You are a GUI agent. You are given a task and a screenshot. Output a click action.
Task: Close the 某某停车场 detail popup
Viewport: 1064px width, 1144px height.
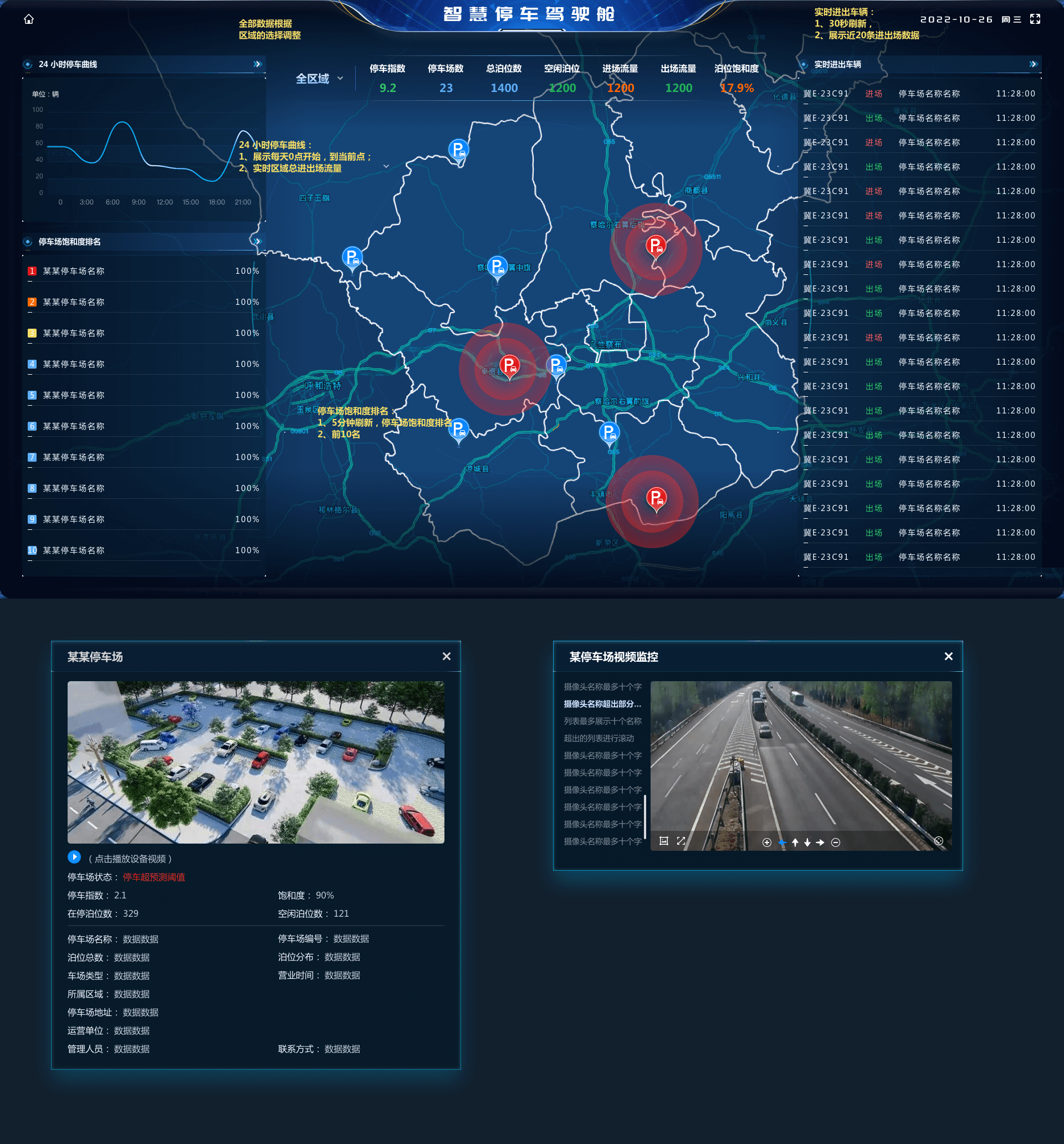click(447, 657)
